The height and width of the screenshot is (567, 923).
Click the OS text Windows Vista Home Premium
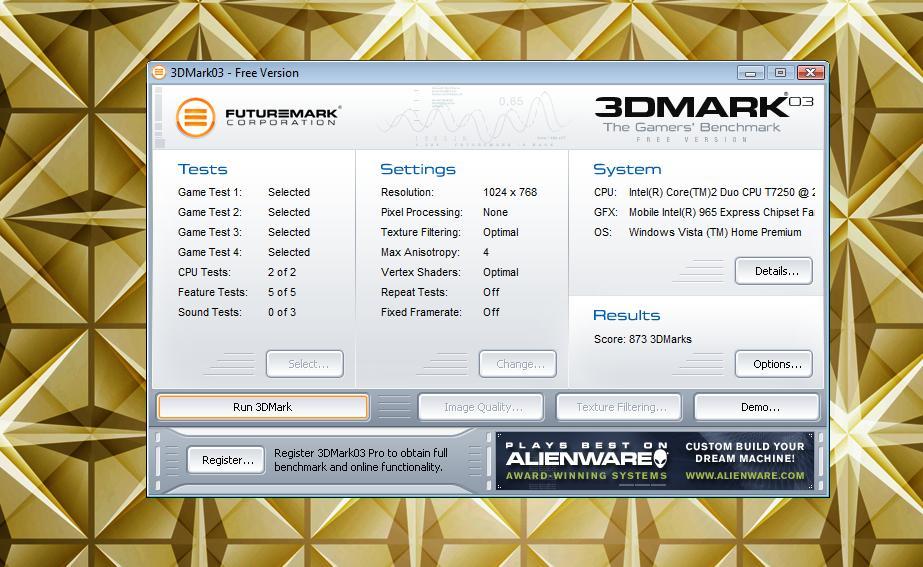[x=715, y=233]
